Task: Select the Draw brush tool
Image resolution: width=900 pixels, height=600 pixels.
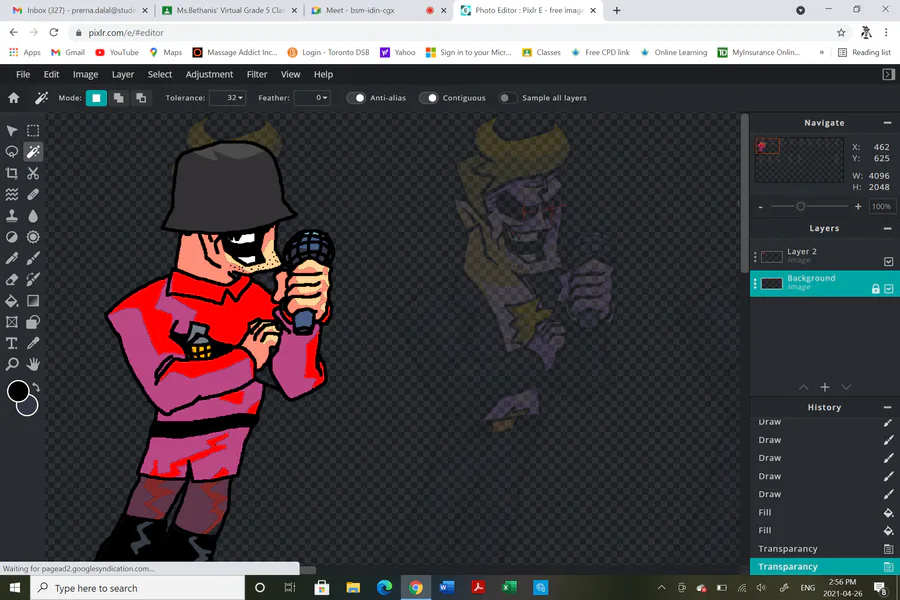Action: (x=33, y=258)
